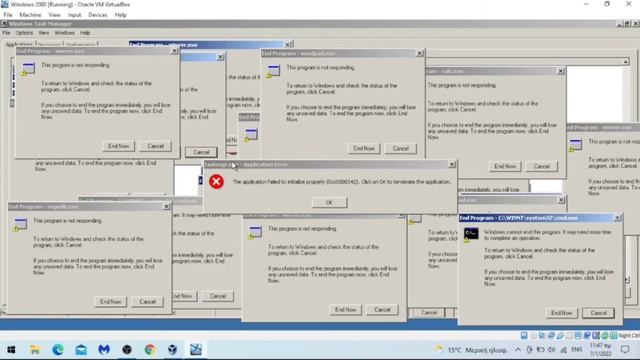The height and width of the screenshot is (360, 640).
Task: Open the black circular app on the taskbar
Action: [127, 350]
